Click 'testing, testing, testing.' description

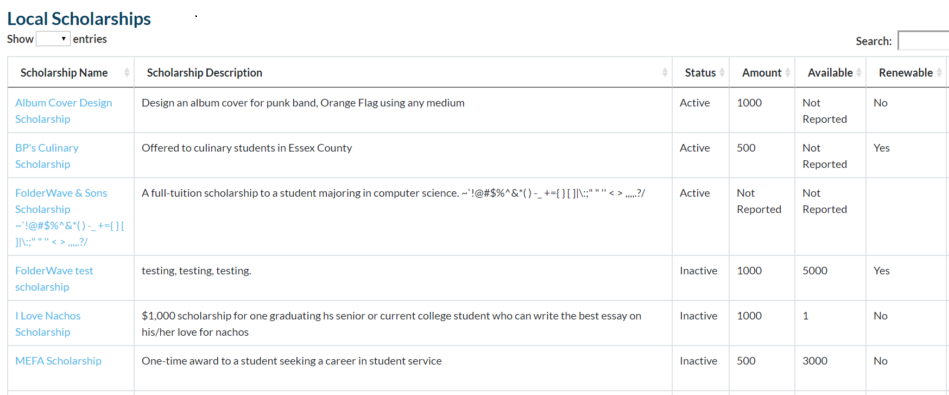click(x=196, y=271)
